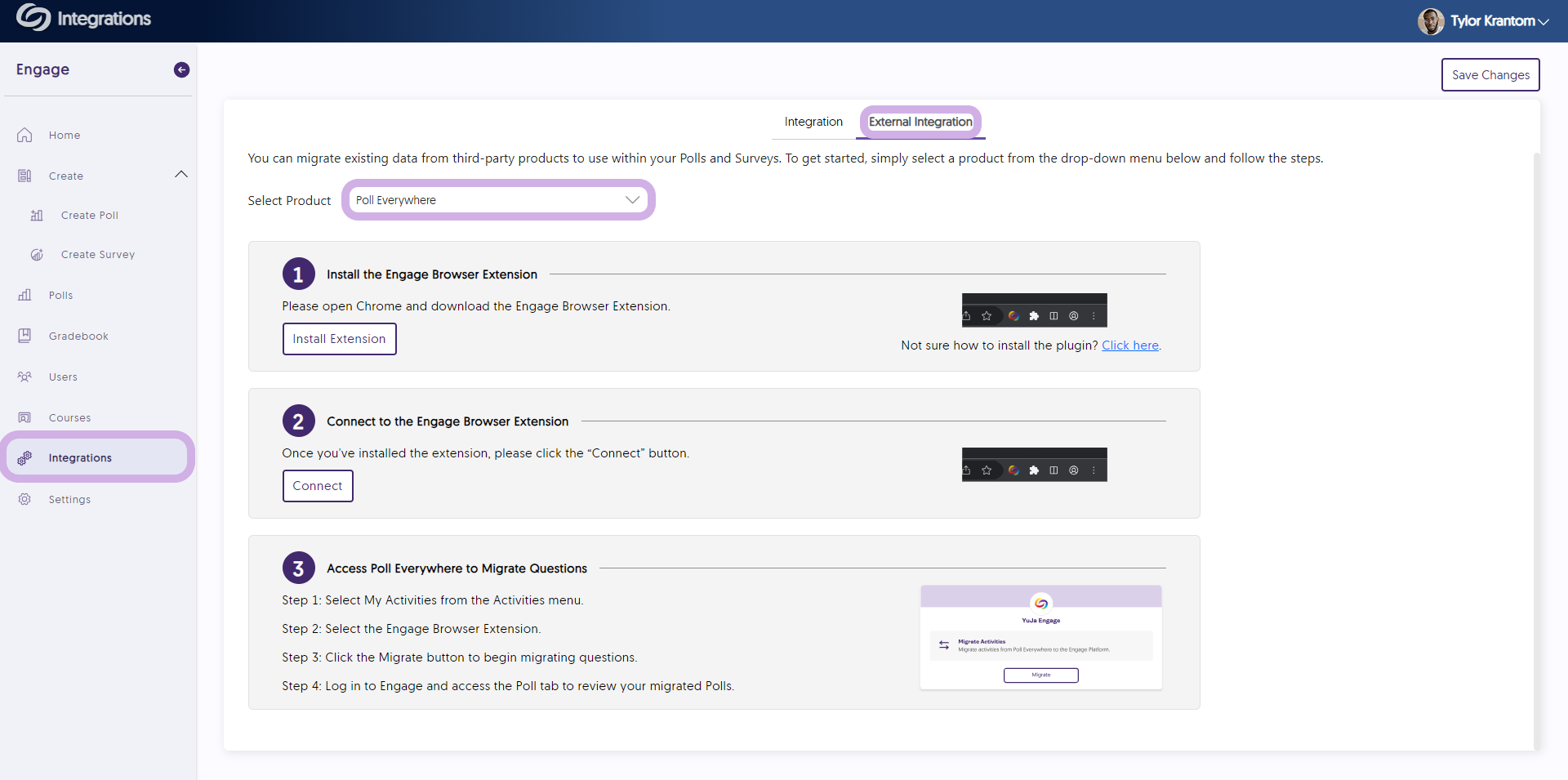This screenshot has width=1568, height=780.
Task: Click the vertical scrollbar of the content panel
Action: pos(1536,451)
